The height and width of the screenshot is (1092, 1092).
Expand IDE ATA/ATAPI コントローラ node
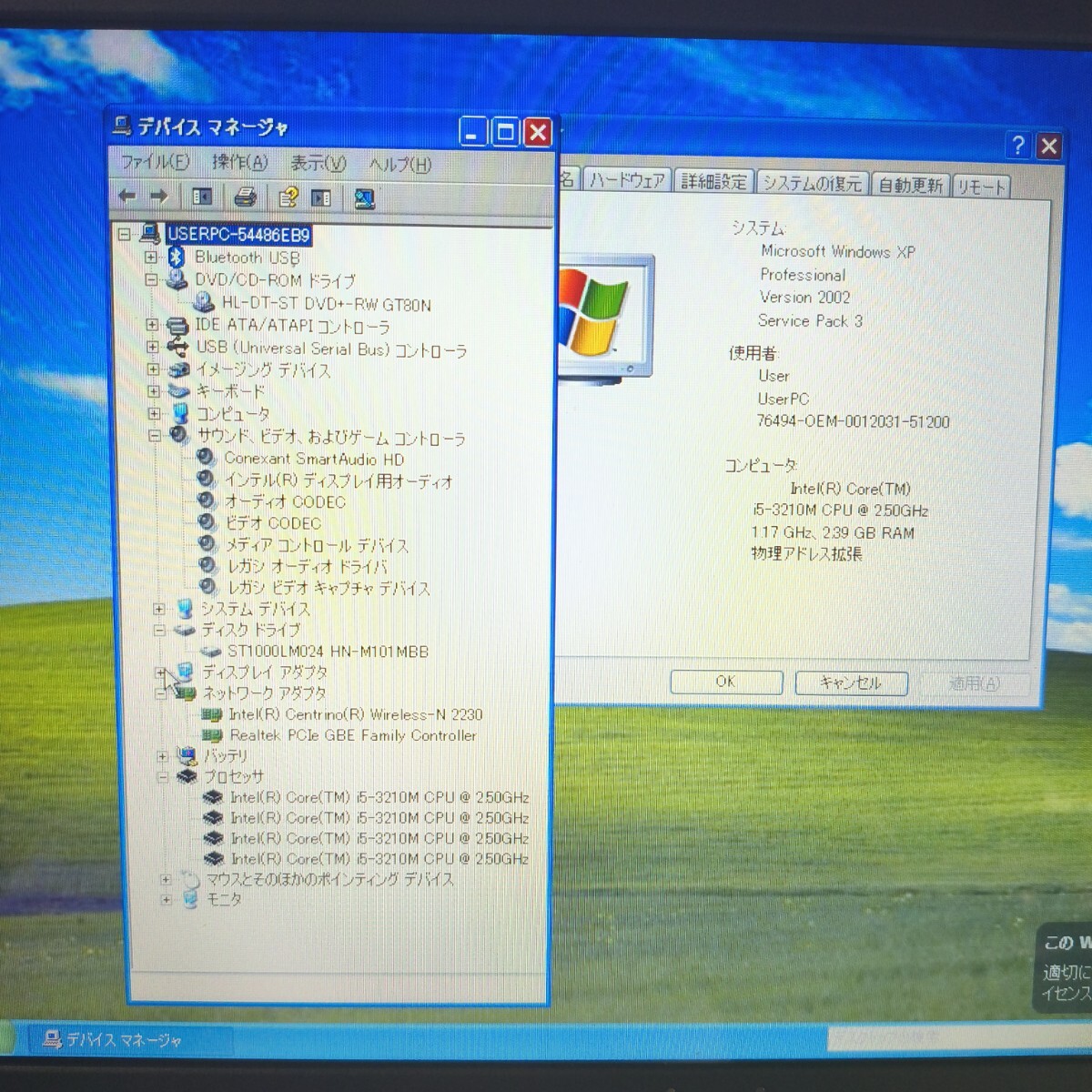click(152, 324)
